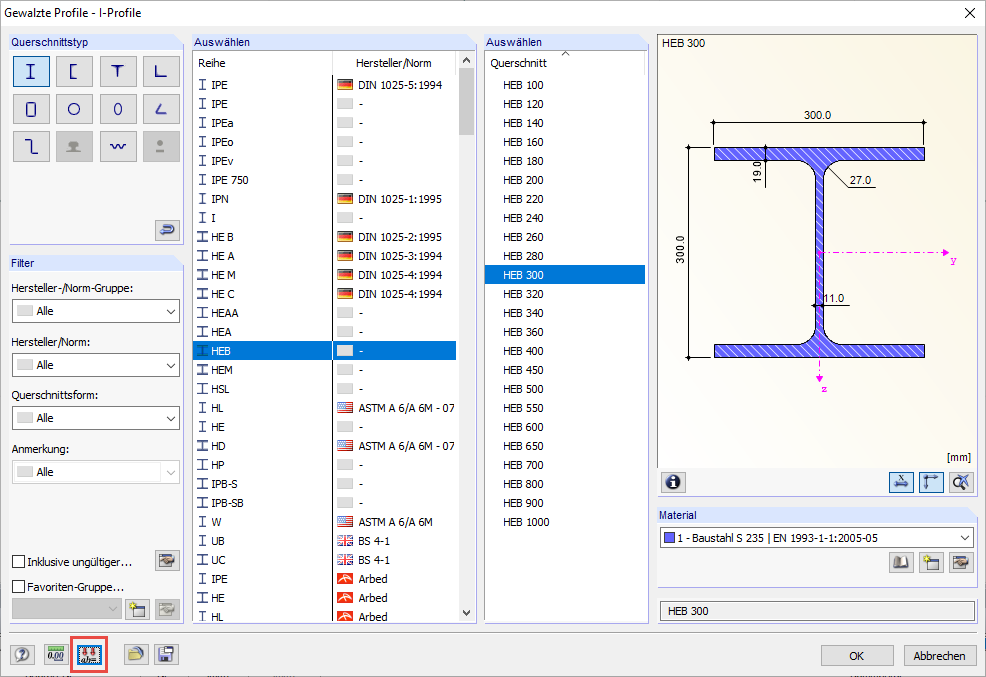The width and height of the screenshot is (986, 677).
Task: Check the Favoriten-Gruppe checkbox
Action: [x=19, y=587]
